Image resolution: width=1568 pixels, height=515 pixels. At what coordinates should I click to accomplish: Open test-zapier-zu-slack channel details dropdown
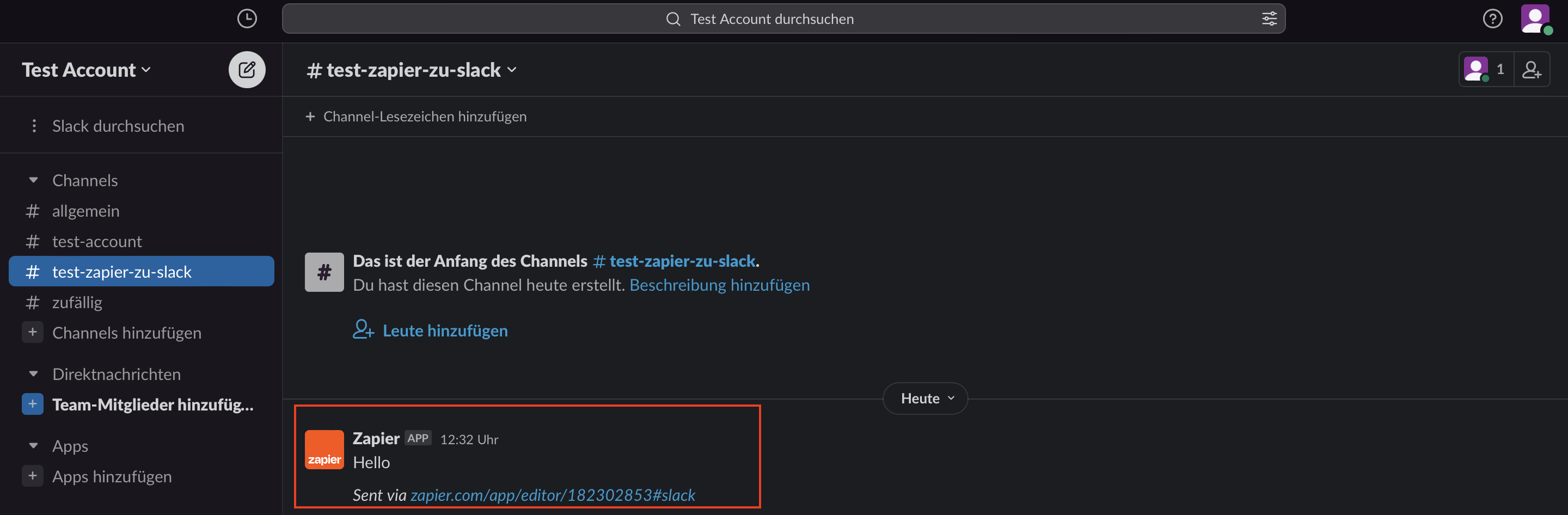[412, 70]
